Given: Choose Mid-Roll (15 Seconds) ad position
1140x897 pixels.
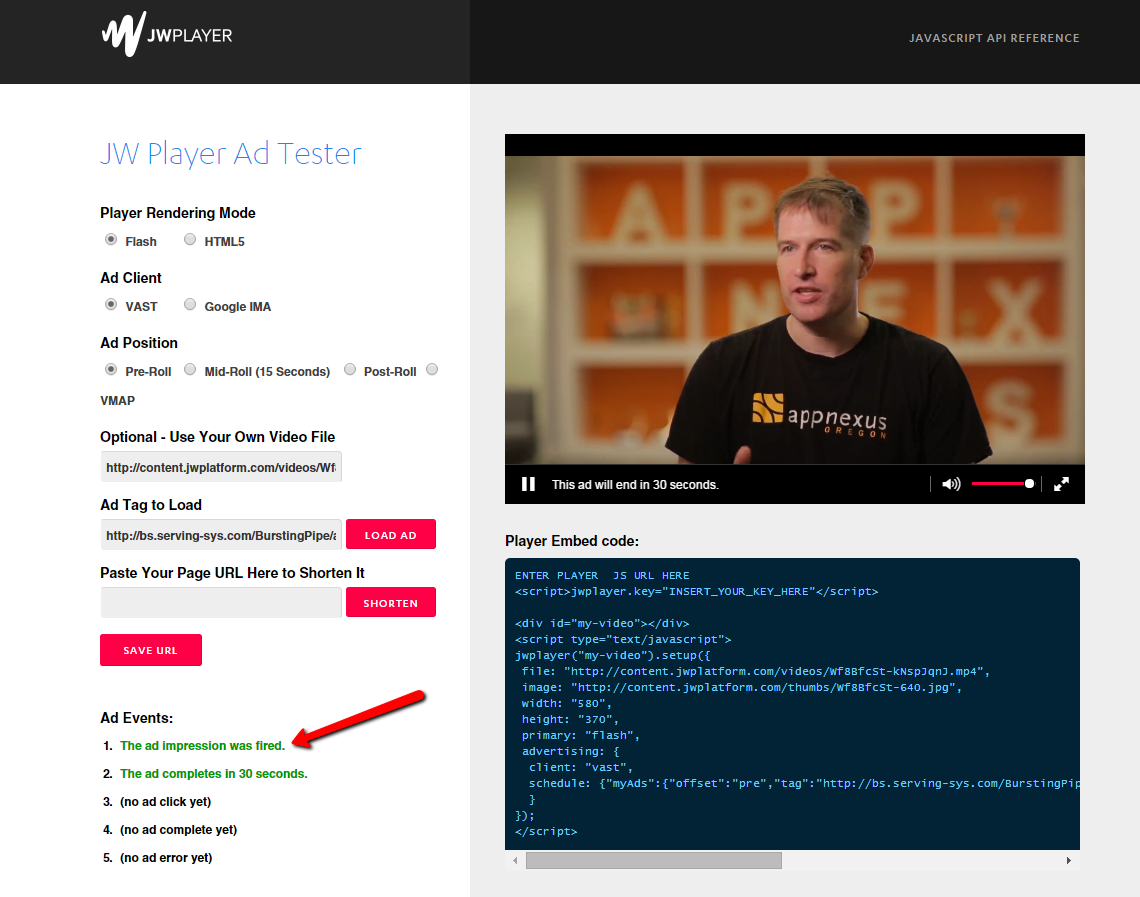Looking at the screenshot, I should point(190,369).
